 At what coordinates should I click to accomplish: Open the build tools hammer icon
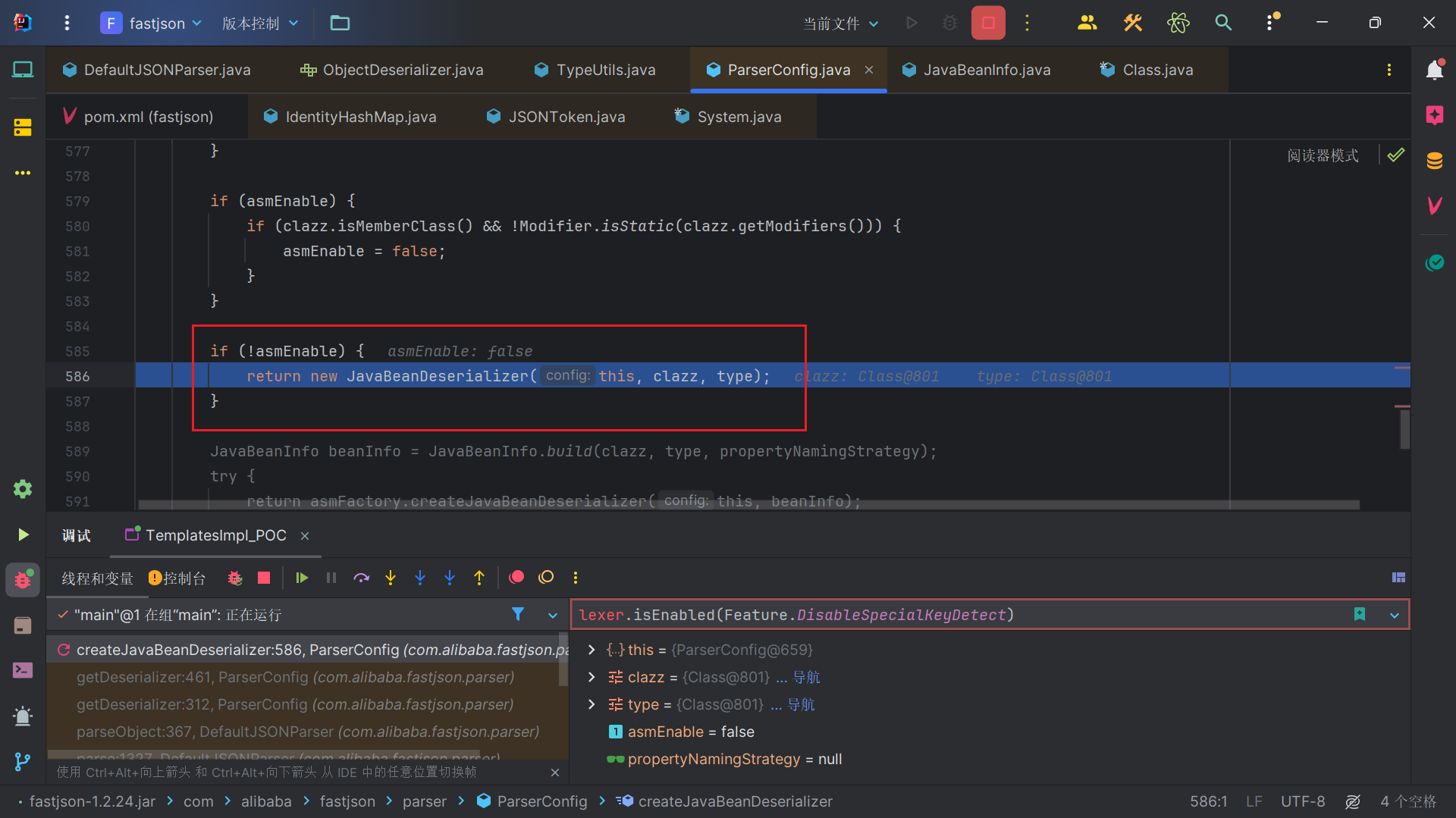(1132, 23)
